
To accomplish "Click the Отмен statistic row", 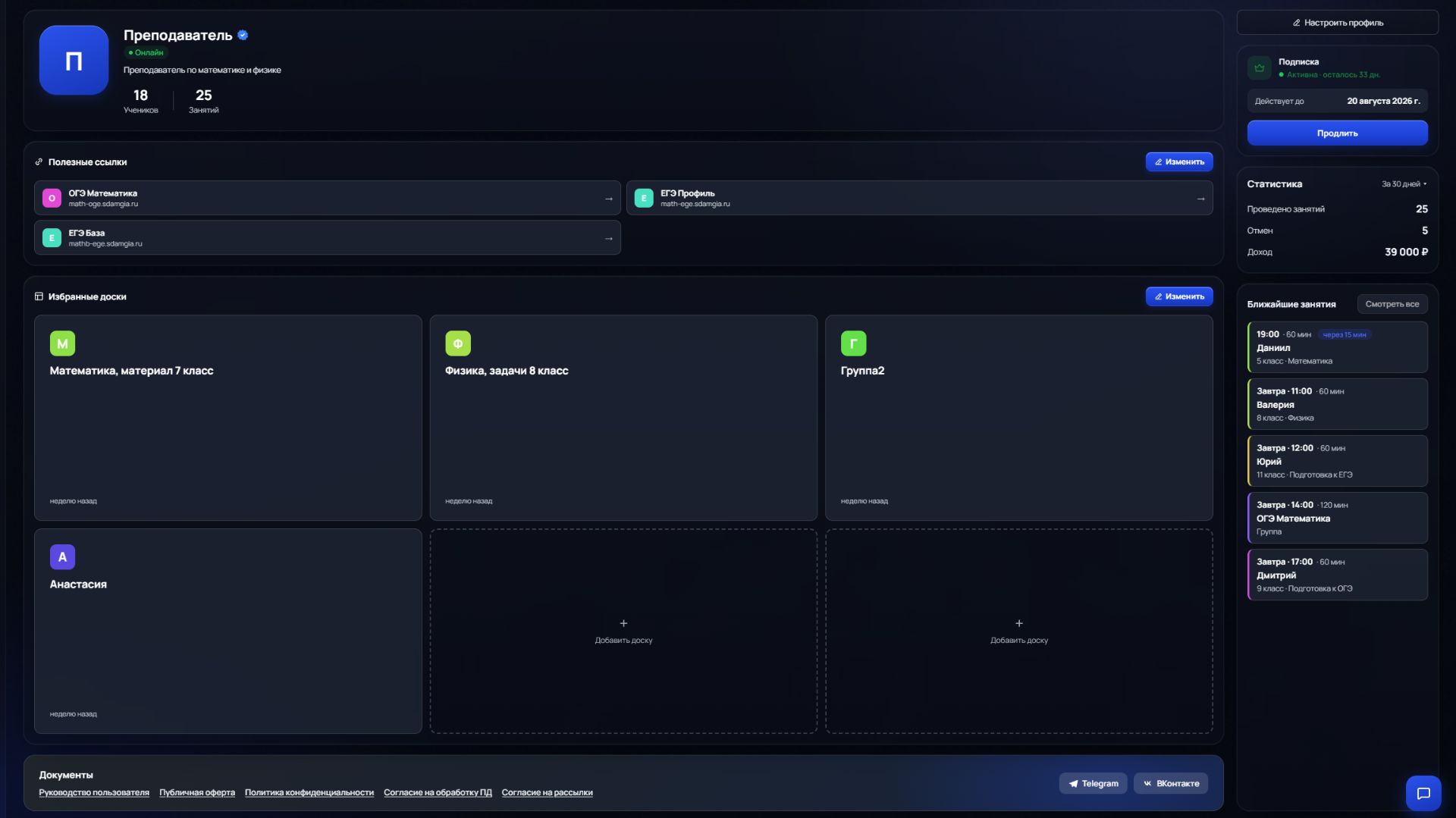I will 1337,230.
